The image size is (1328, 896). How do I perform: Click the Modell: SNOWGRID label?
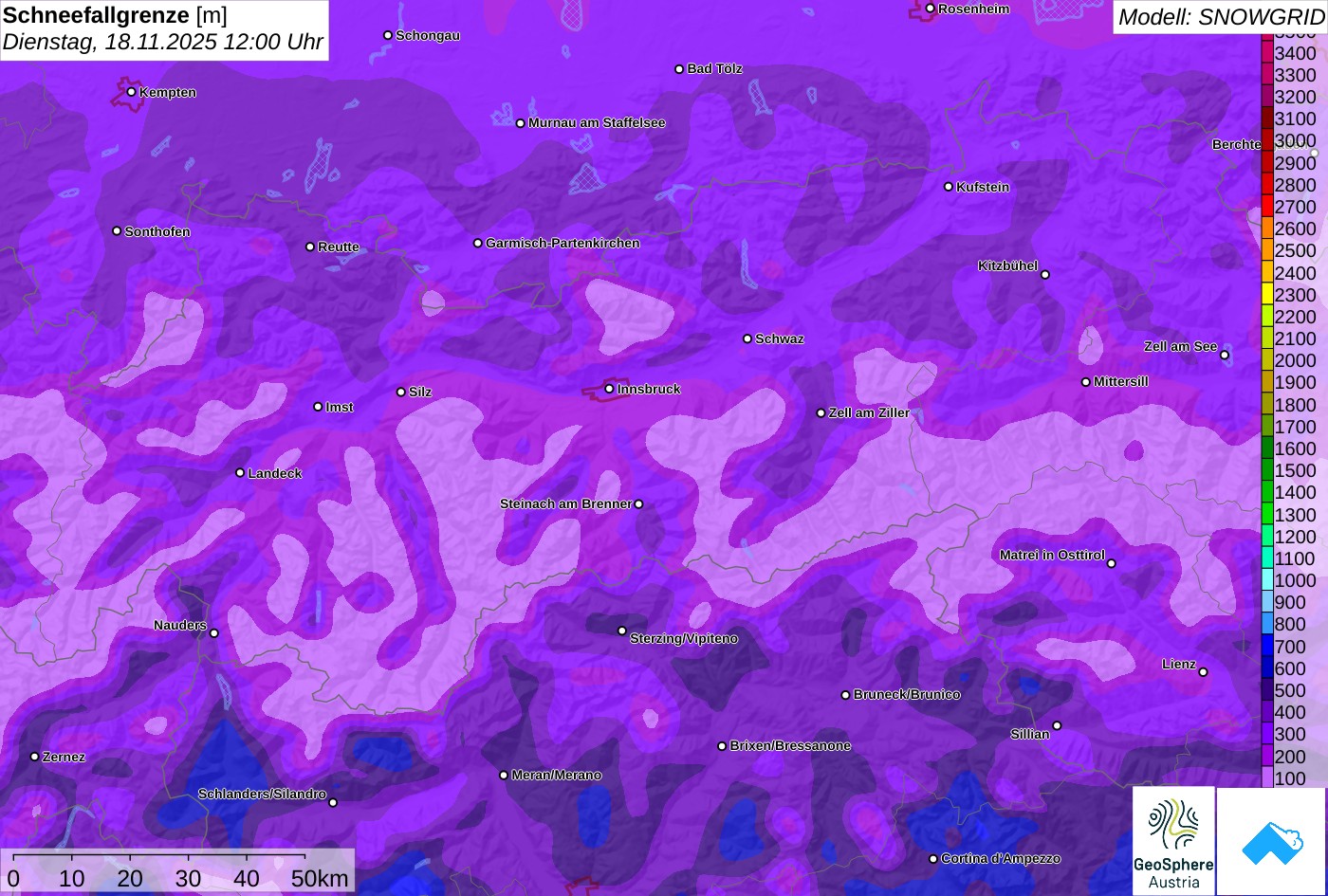click(1221, 17)
